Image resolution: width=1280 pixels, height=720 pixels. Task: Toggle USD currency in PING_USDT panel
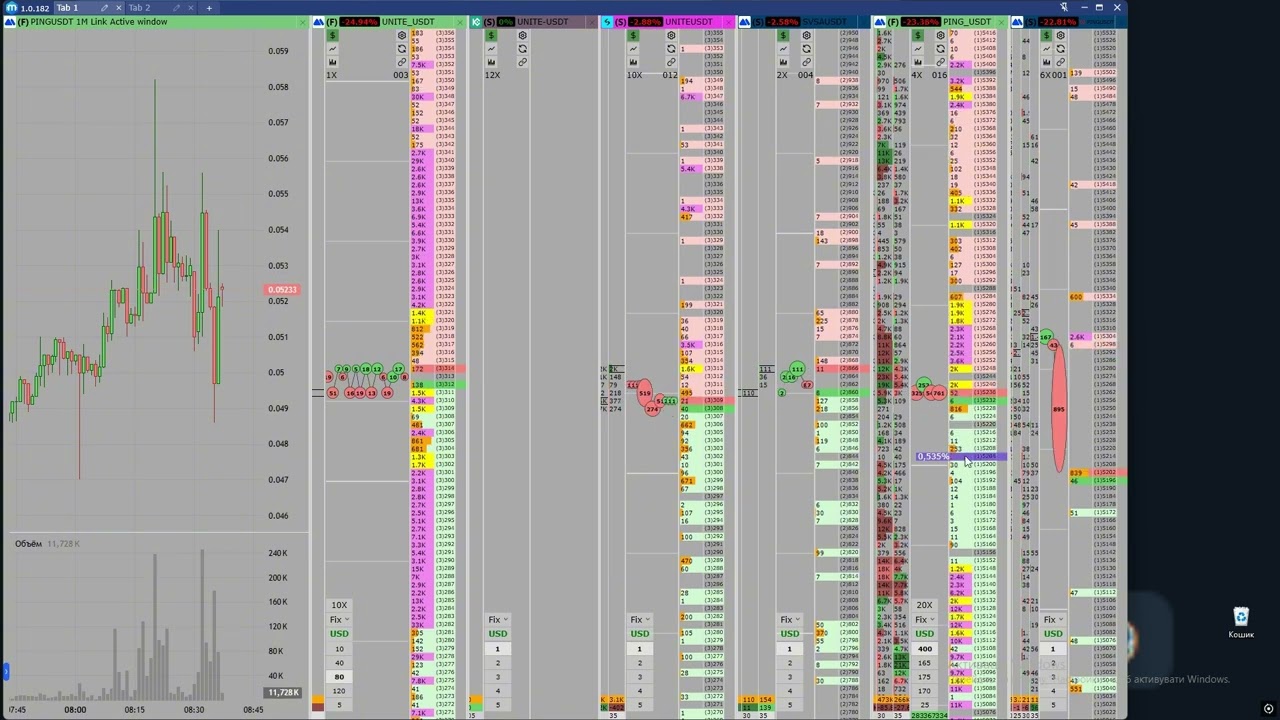point(924,634)
